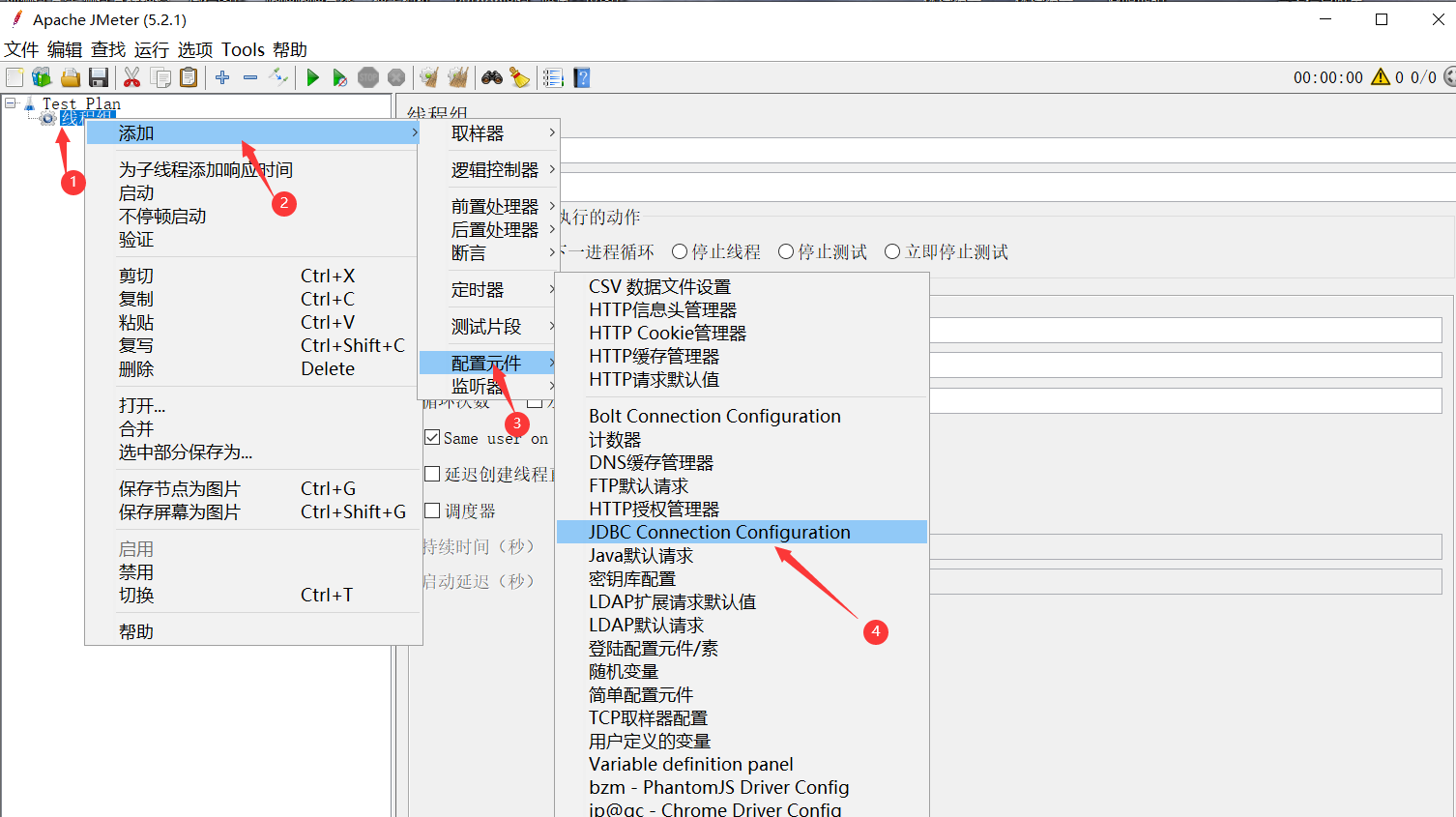Enable the 调度器 checkbox
The width and height of the screenshot is (1456, 817).
click(432, 511)
